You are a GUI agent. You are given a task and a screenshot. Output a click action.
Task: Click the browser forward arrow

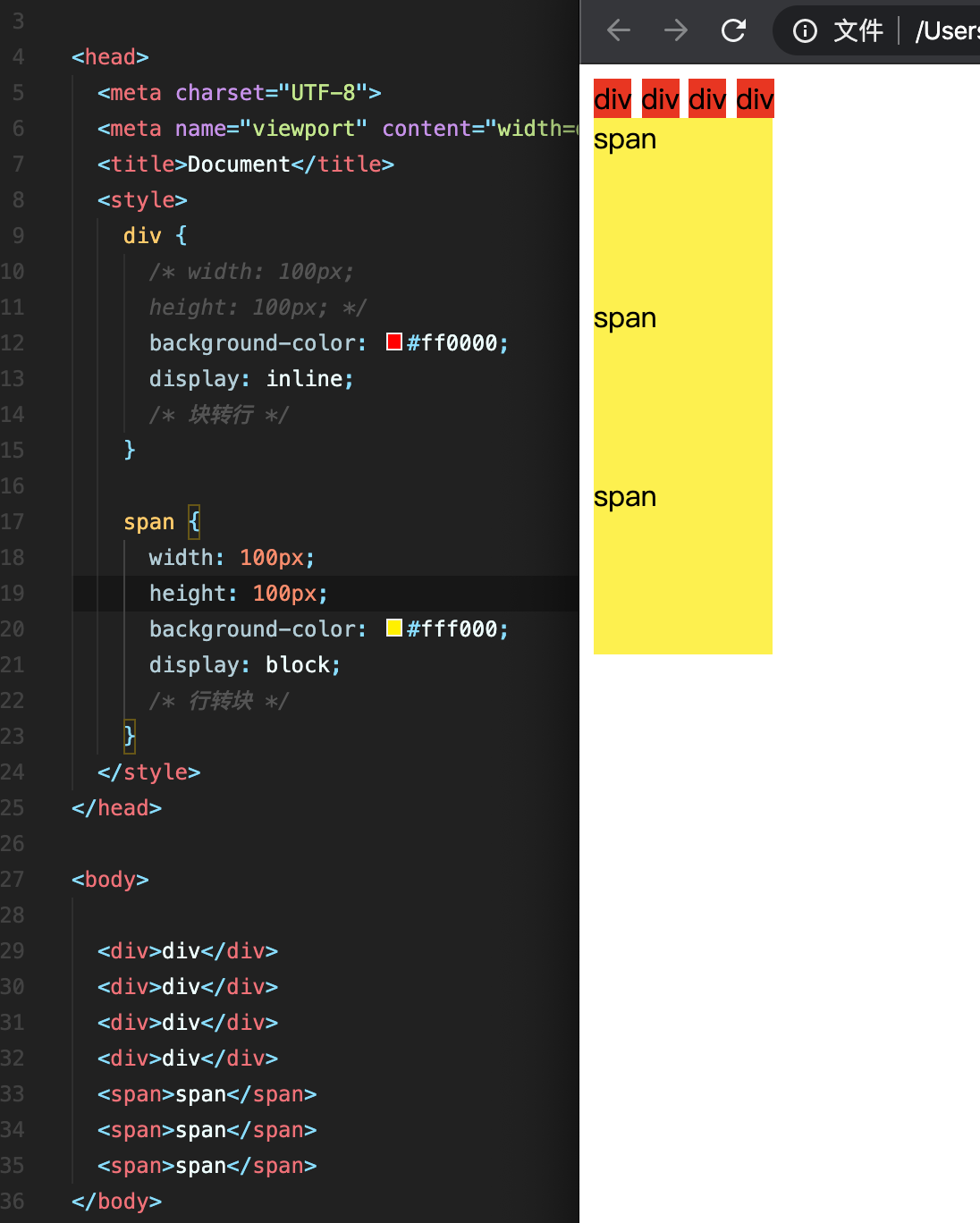(676, 31)
